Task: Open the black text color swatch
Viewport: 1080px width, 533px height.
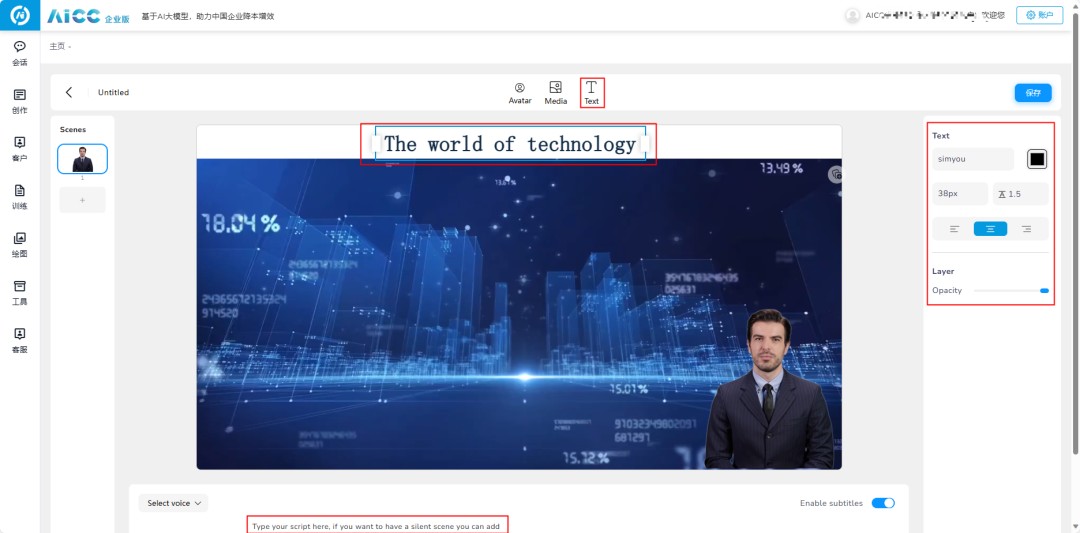Action: pos(1037,159)
